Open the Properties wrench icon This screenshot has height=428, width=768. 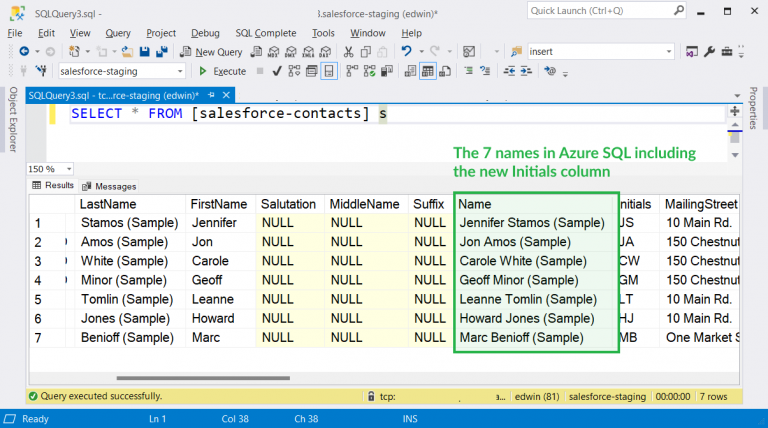(710, 52)
